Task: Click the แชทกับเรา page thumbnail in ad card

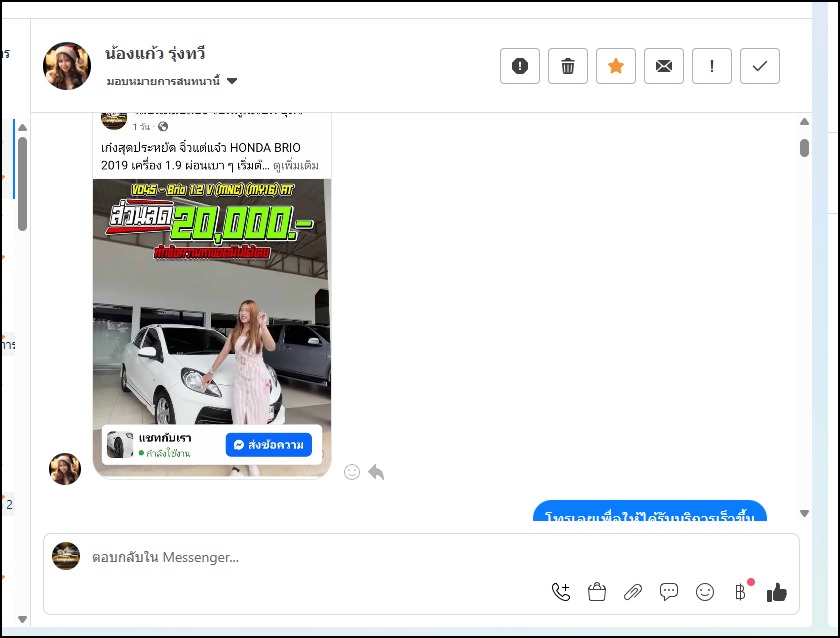Action: pyautogui.click(x=120, y=445)
